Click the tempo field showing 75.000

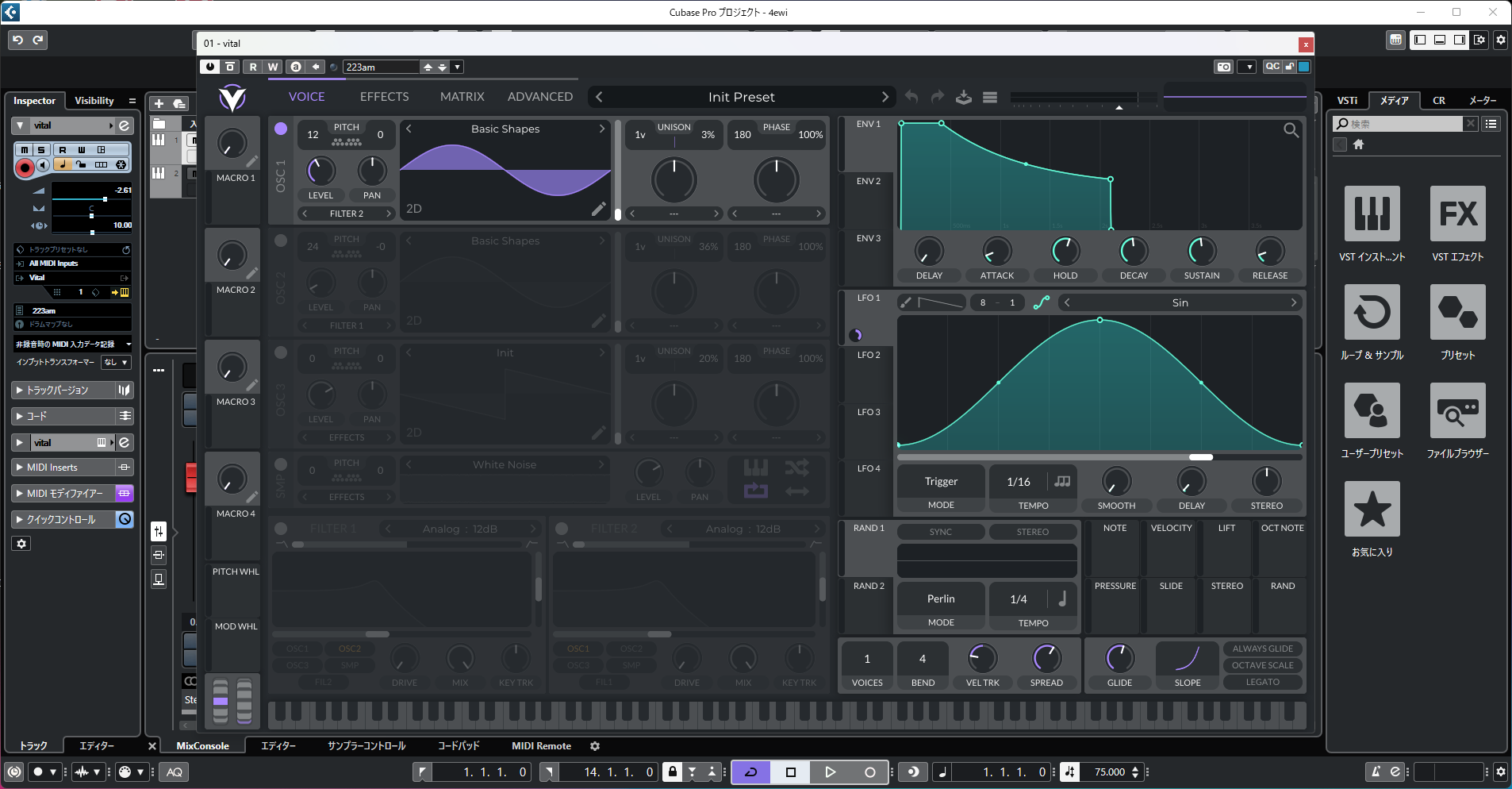(x=1109, y=772)
